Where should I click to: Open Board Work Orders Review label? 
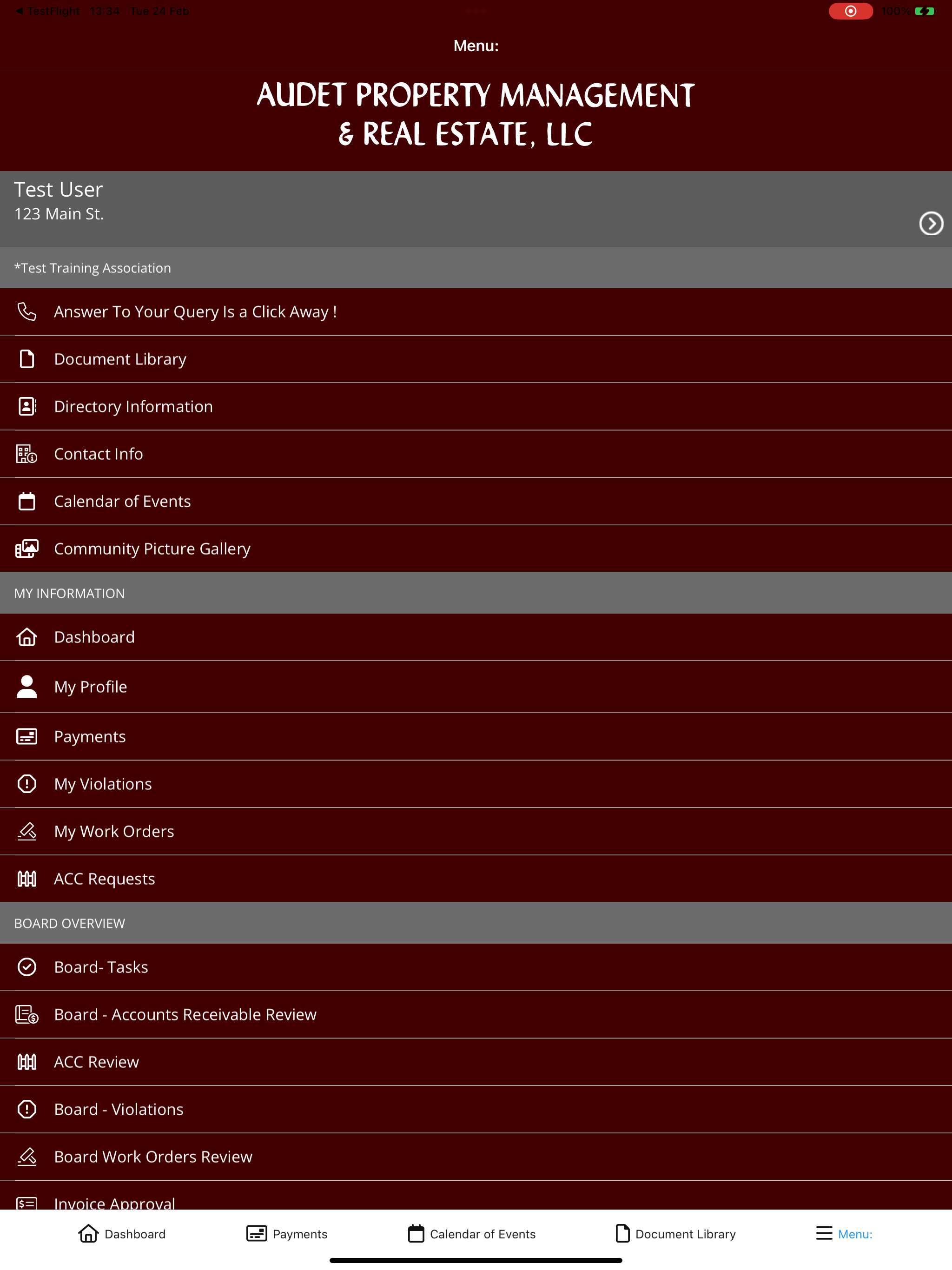[x=153, y=1157]
